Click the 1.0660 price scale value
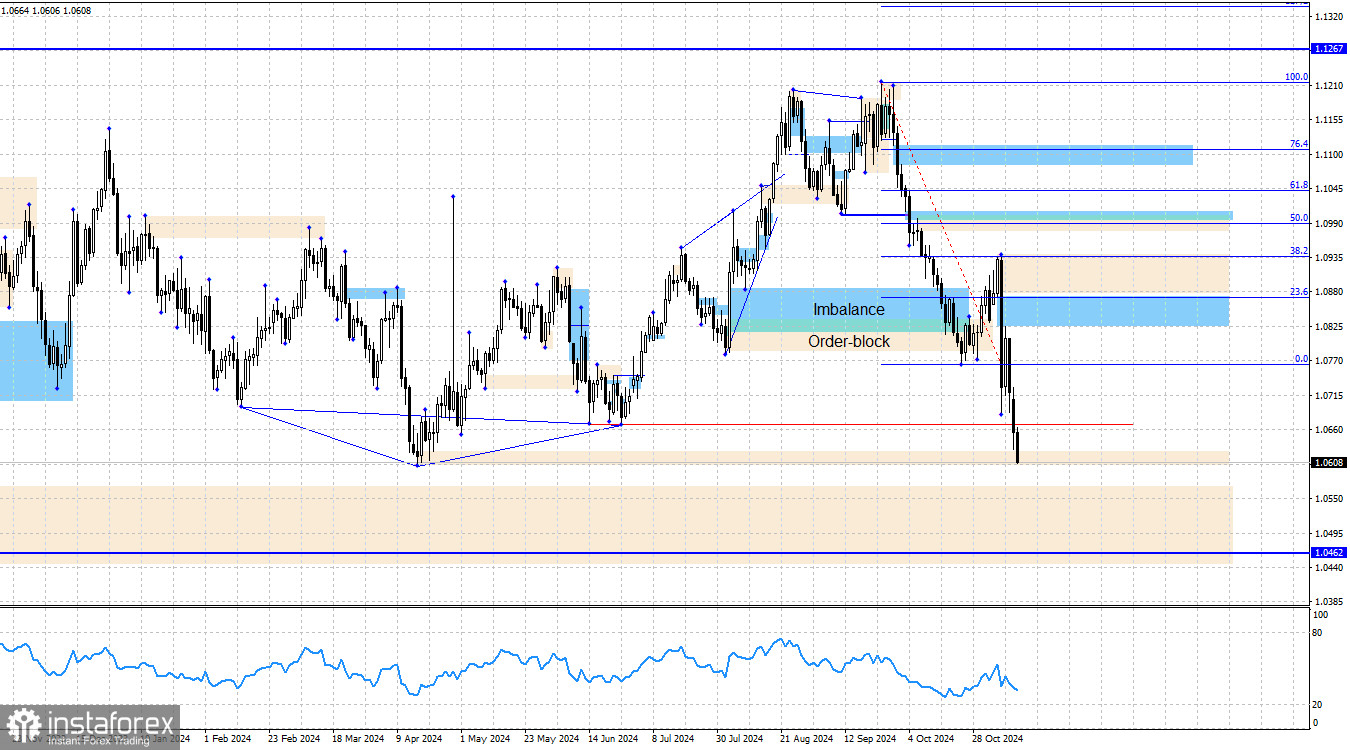The width and height of the screenshot is (1350, 750). point(1330,430)
